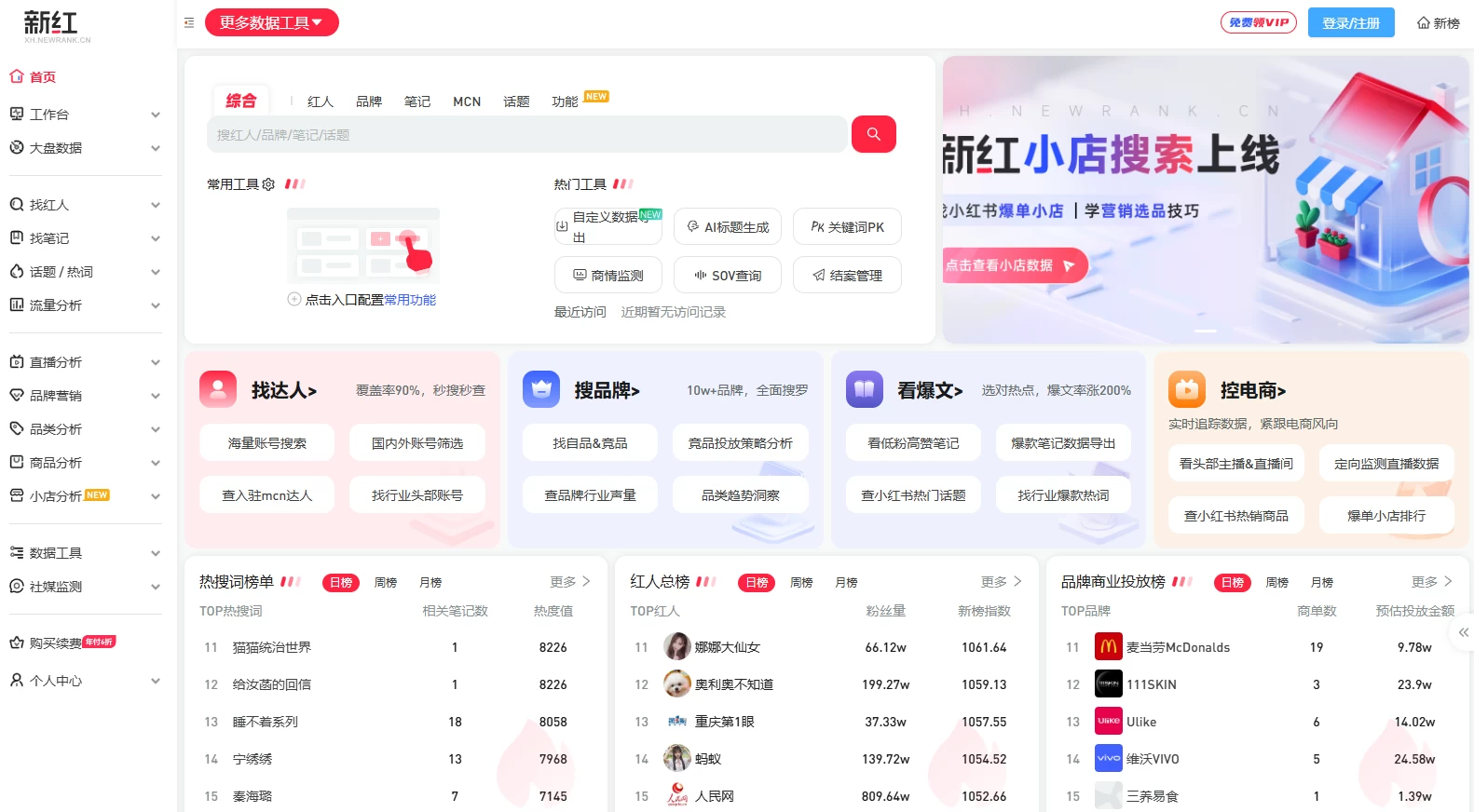1474x812 pixels.
Task: Click the 商品分析 sidebar icon
Action: click(16, 462)
